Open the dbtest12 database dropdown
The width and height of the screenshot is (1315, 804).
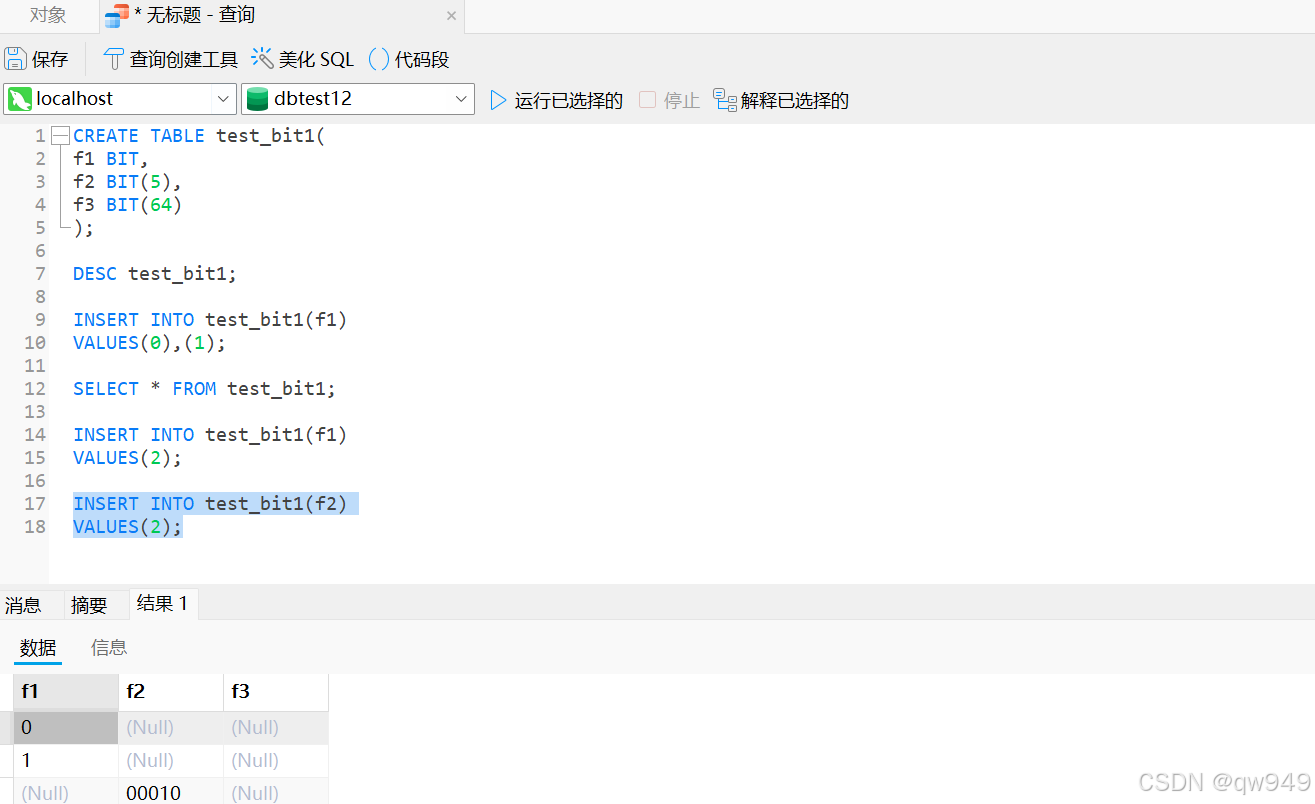462,99
